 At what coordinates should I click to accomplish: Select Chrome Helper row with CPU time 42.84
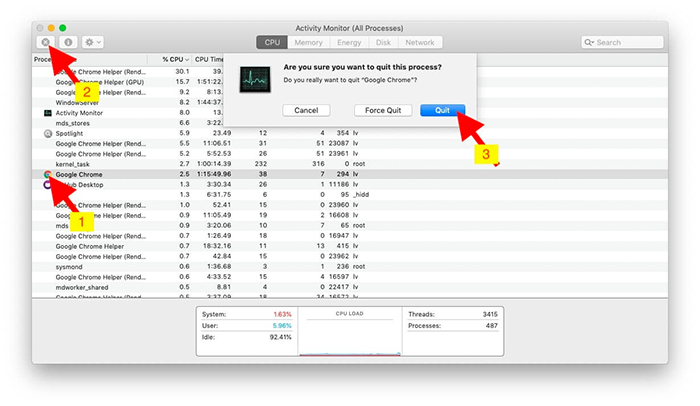(x=350, y=257)
